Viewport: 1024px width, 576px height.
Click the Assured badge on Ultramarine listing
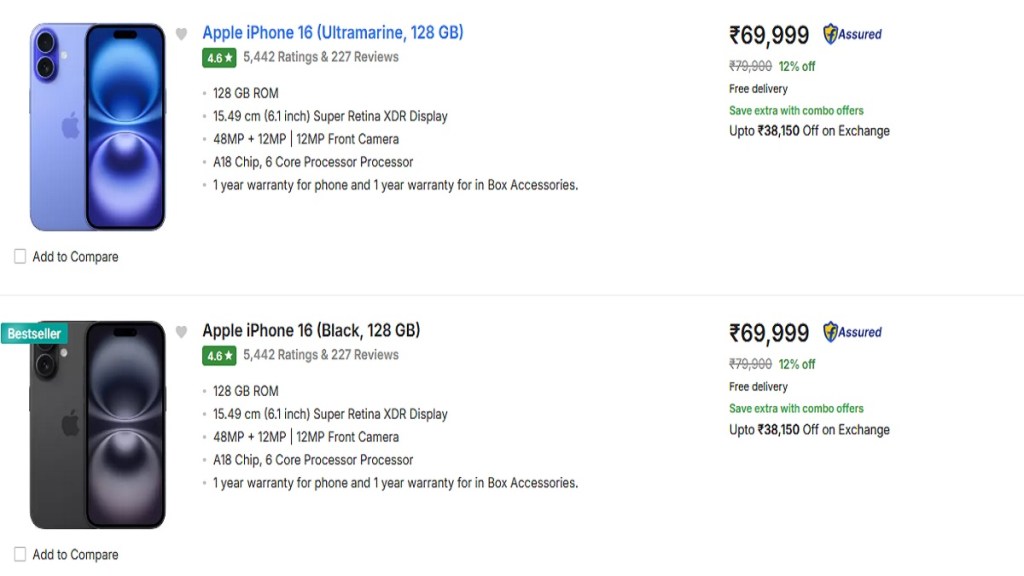tap(852, 34)
